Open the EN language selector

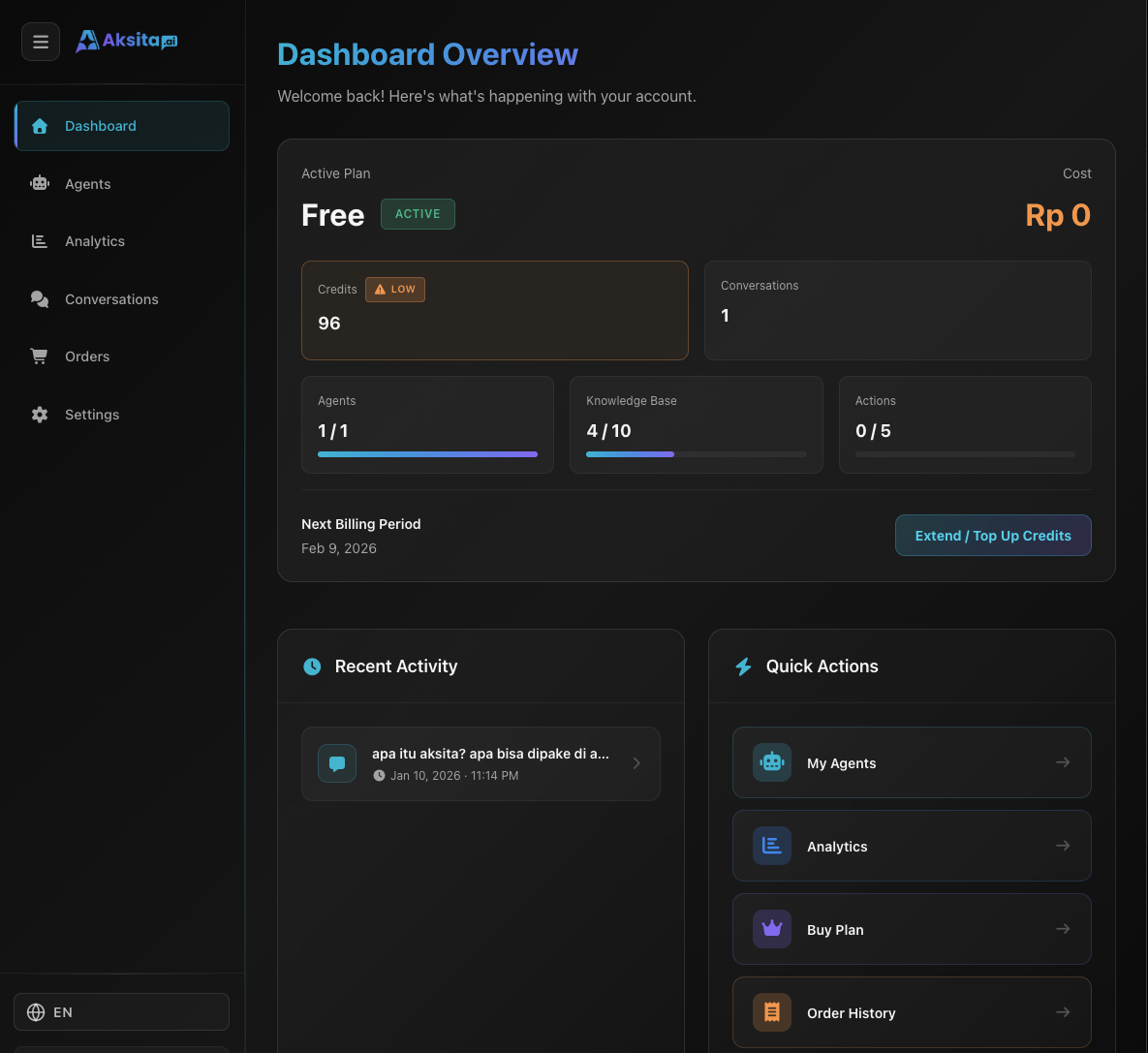121,1011
